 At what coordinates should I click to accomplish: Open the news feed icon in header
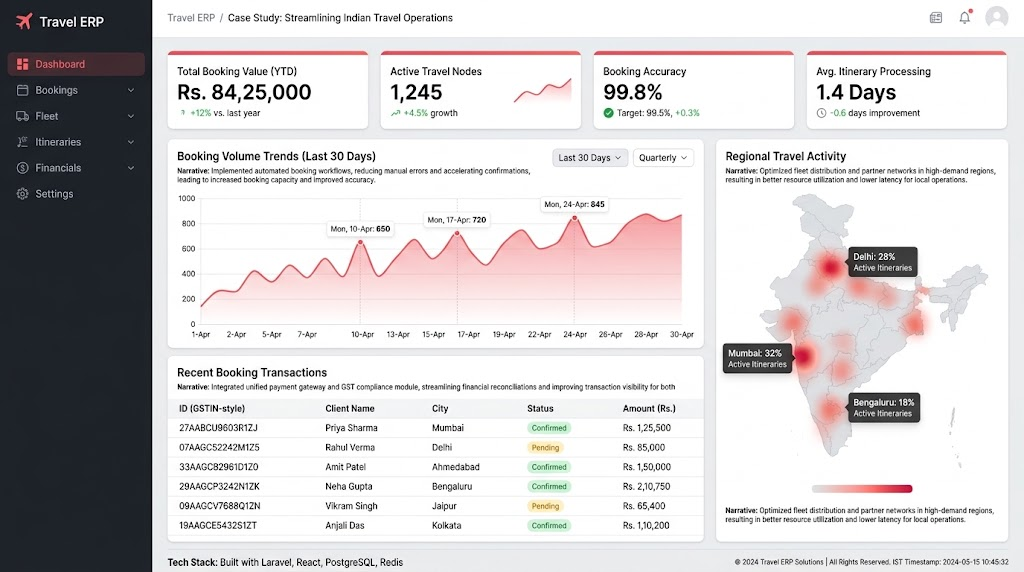click(x=936, y=18)
